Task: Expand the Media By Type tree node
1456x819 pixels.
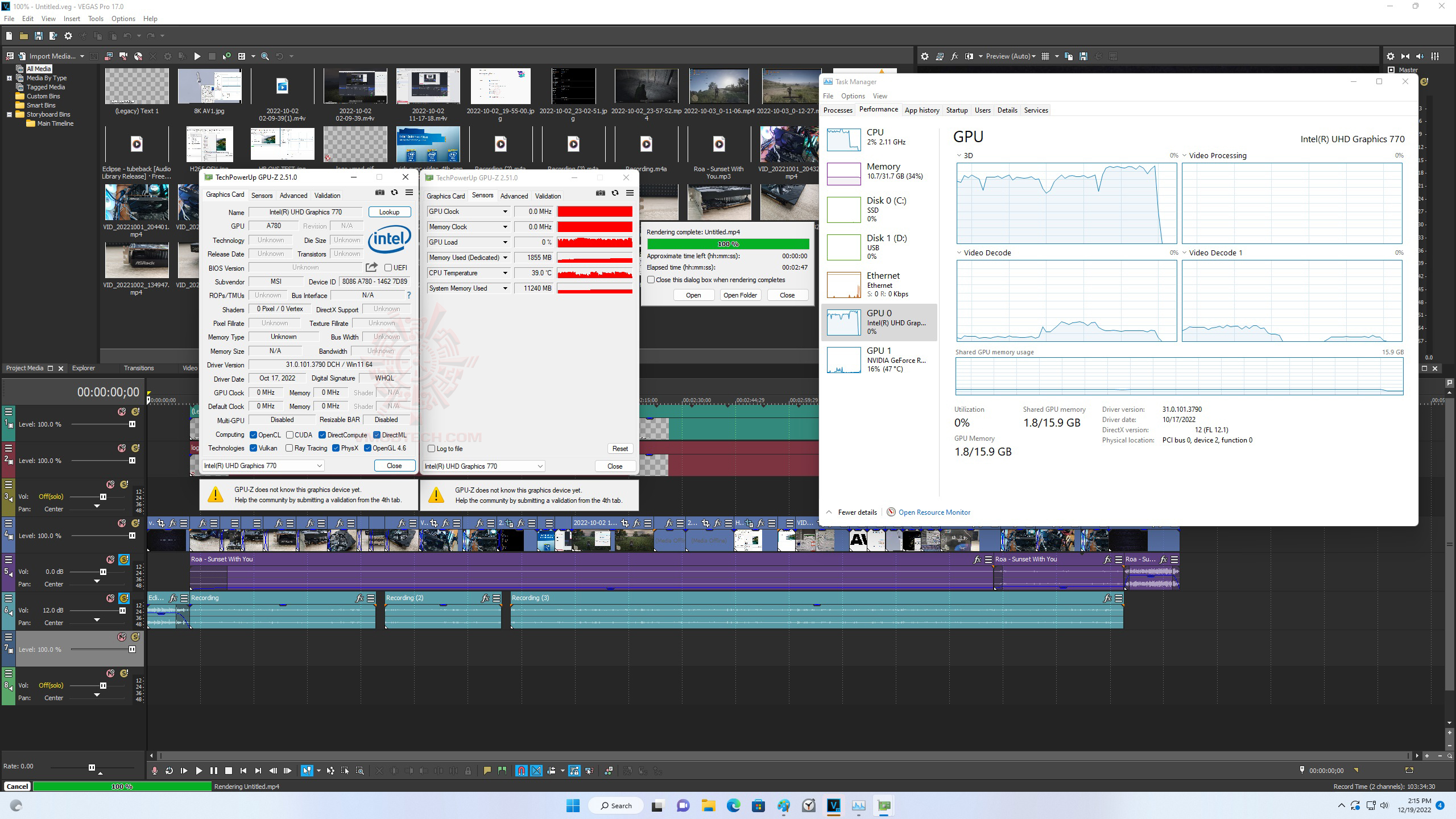Action: tap(9, 78)
